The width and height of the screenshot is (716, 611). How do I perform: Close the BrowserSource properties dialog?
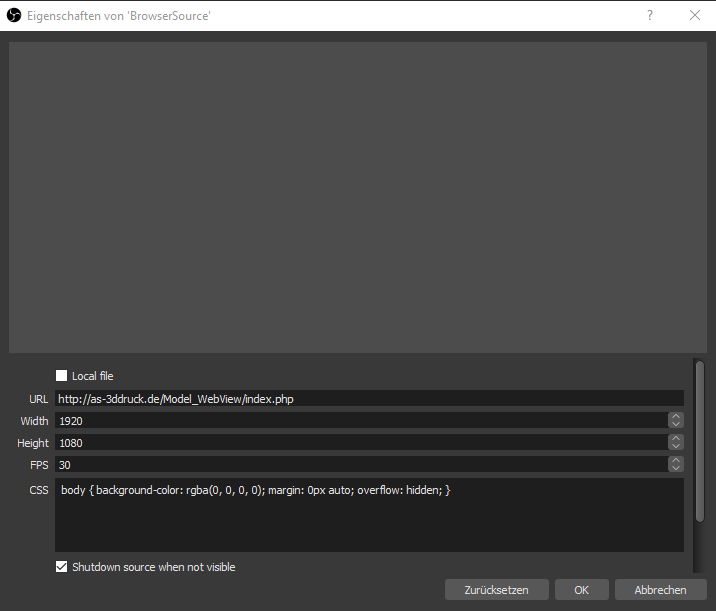pos(695,16)
